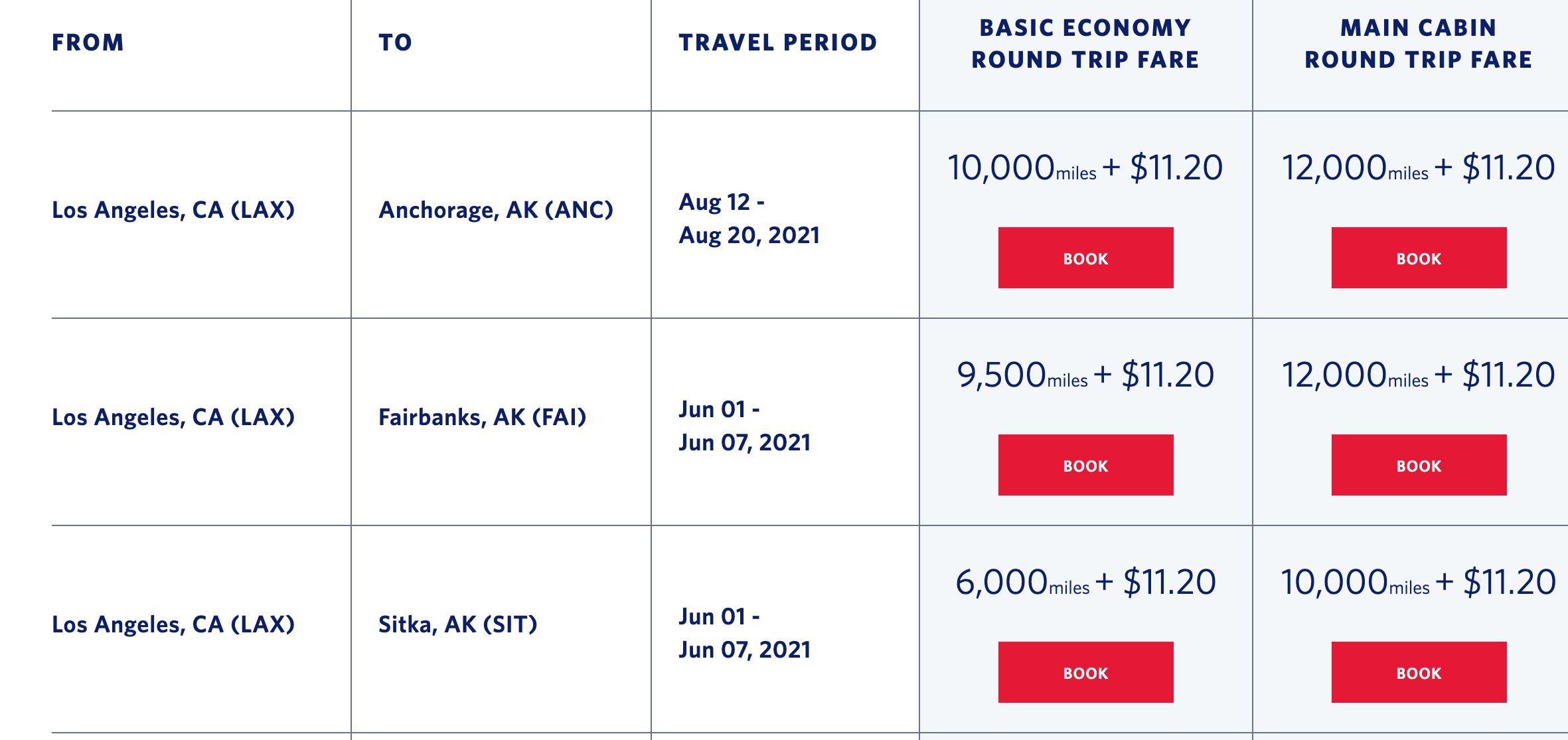Book Basic Economy fare to Fairbanks

pyautogui.click(x=1085, y=465)
